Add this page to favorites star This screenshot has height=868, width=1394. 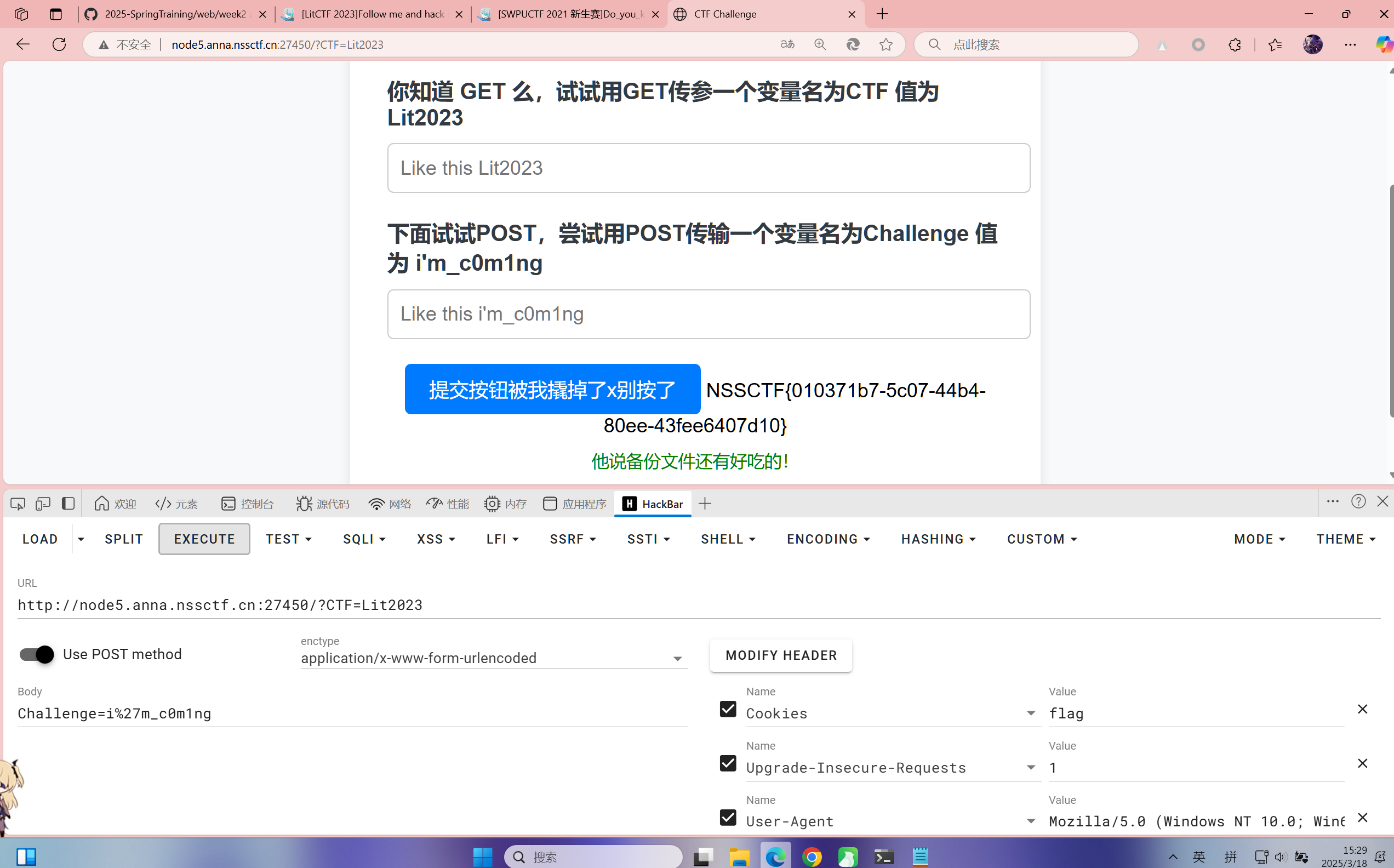pos(885,44)
